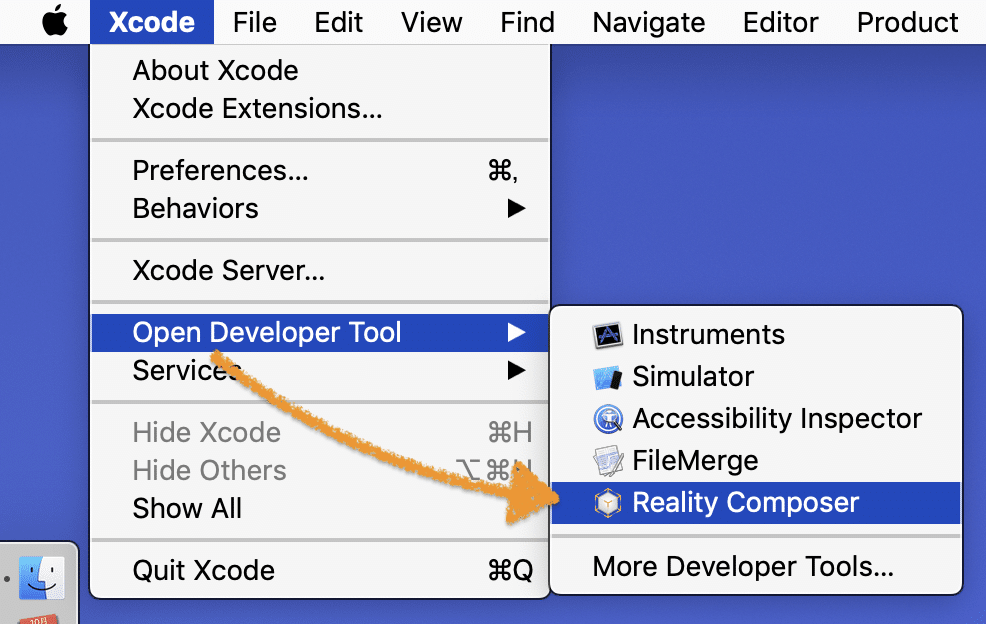Quit Xcode from the menu
This screenshot has height=624, width=986.
[203, 571]
